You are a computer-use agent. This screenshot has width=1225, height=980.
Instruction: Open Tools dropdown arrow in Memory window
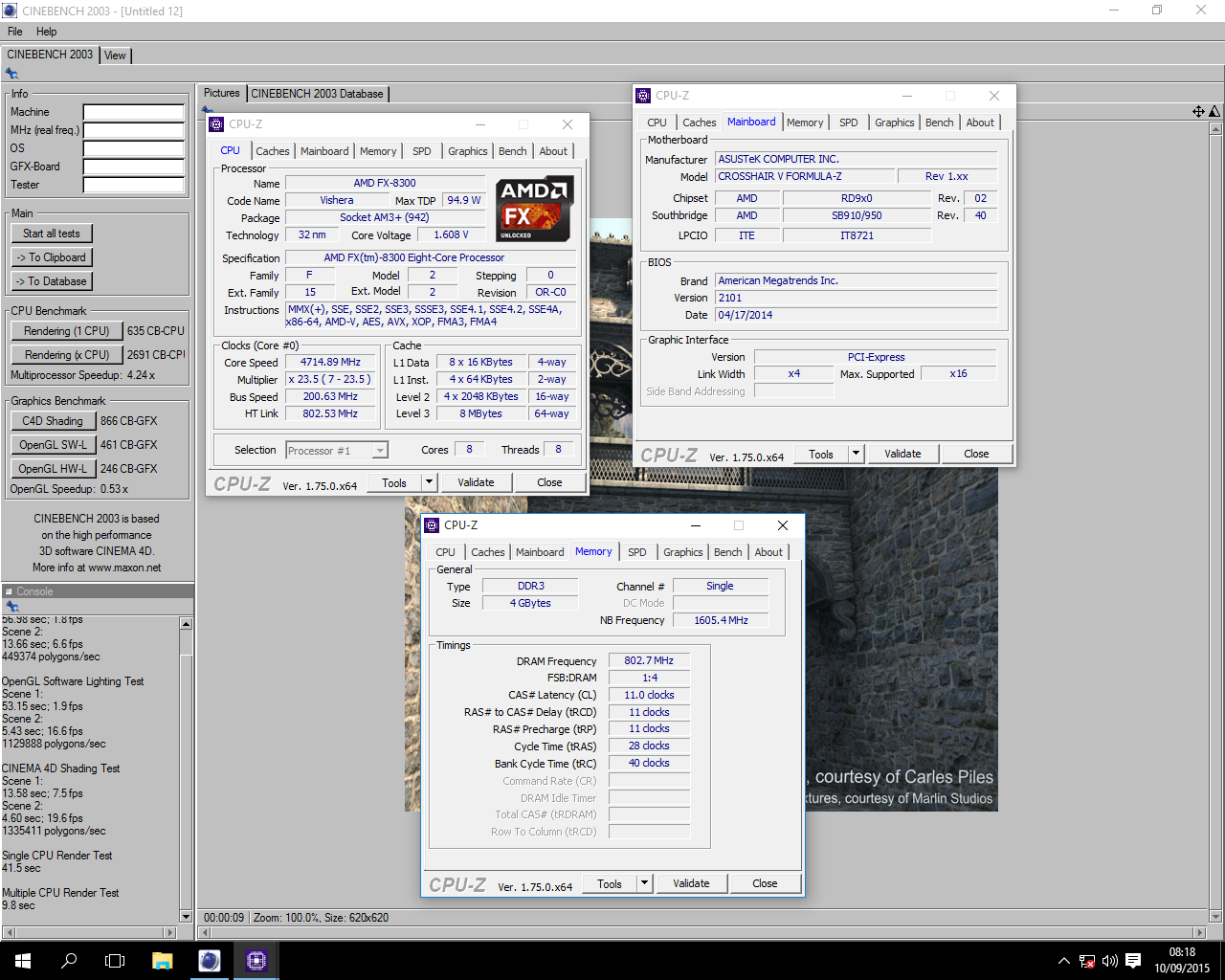tap(644, 883)
